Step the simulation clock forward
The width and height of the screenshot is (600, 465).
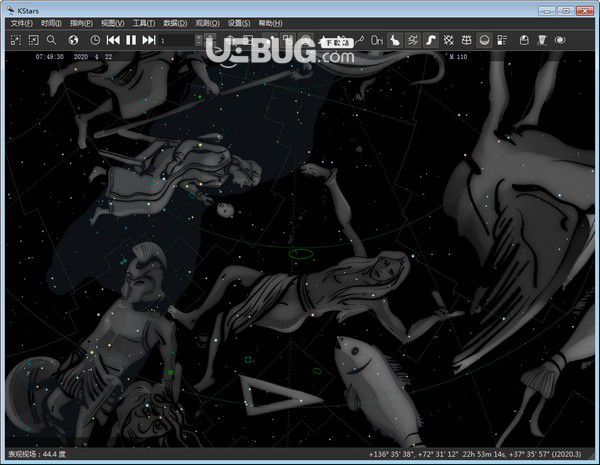(x=148, y=40)
